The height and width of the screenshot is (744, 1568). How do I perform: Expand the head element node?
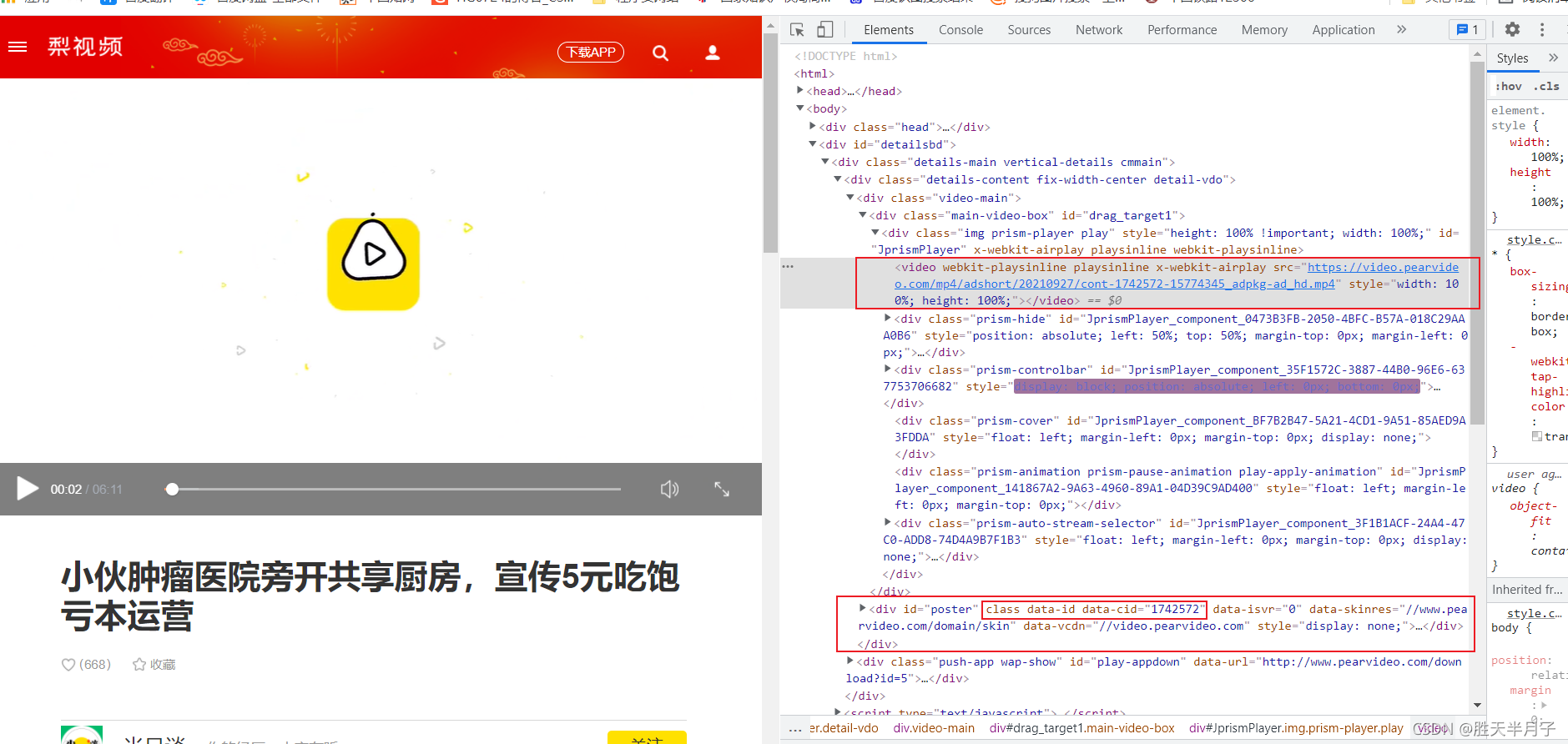click(800, 91)
